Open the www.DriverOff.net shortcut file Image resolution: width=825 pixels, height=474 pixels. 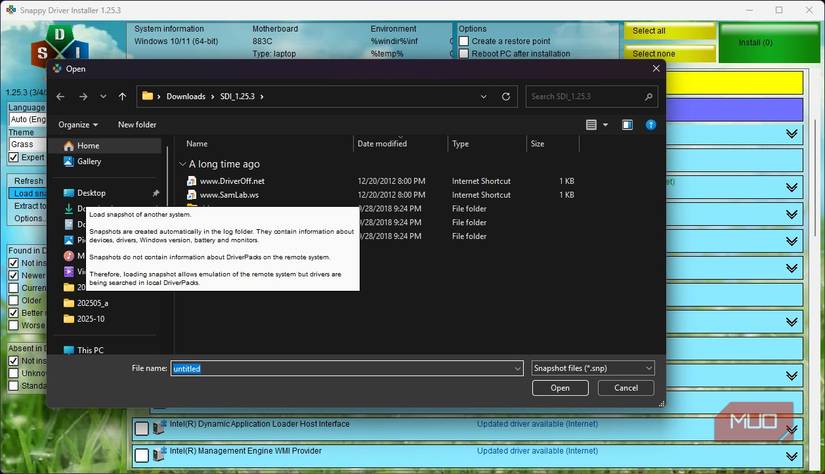(232, 181)
